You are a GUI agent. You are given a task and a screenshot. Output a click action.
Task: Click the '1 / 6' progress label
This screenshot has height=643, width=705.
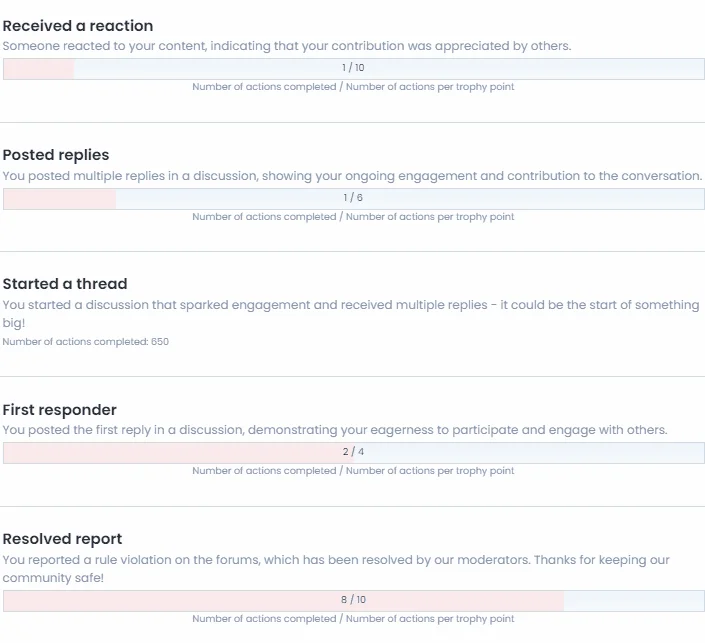(x=353, y=198)
